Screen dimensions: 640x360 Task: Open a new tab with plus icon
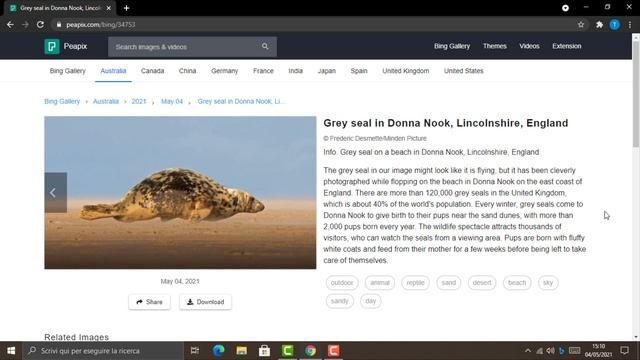(127, 8)
